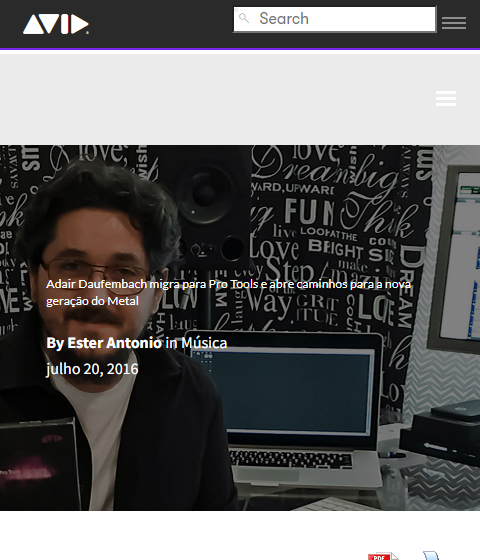Image resolution: width=480 pixels, height=560 pixels.
Task: Click the red PDF export icon
Action: (x=383, y=556)
